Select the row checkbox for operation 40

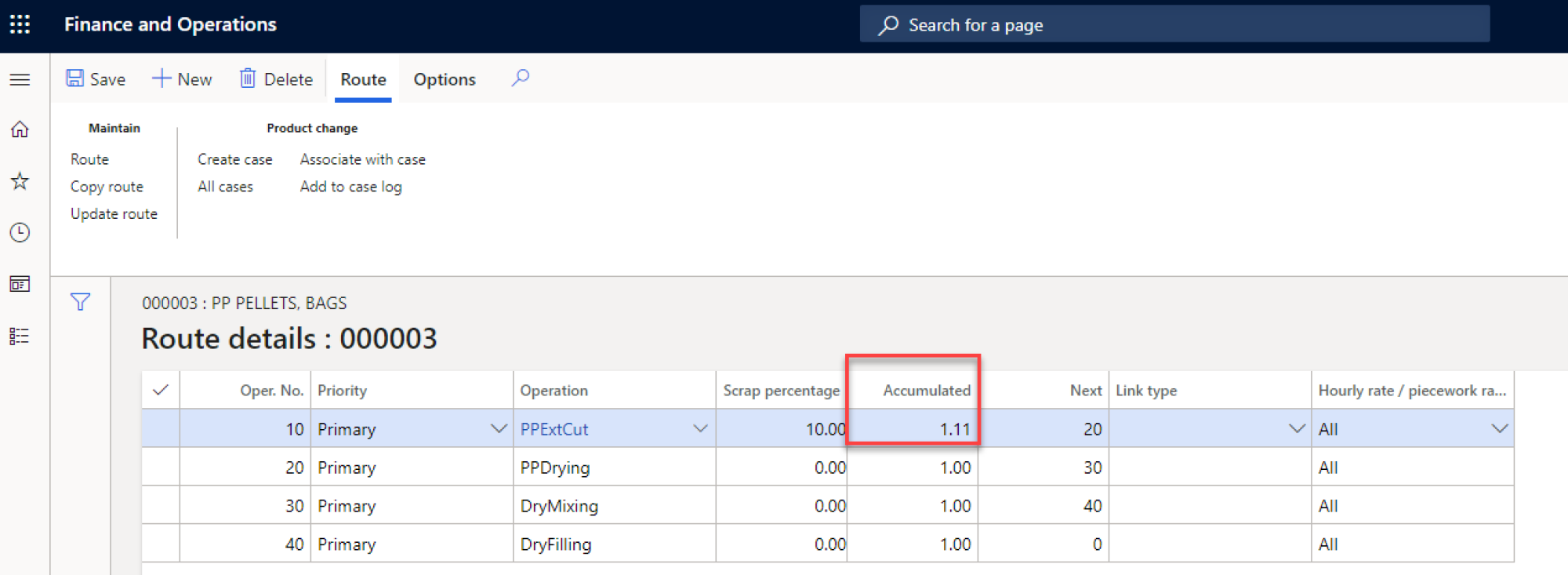[x=161, y=544]
